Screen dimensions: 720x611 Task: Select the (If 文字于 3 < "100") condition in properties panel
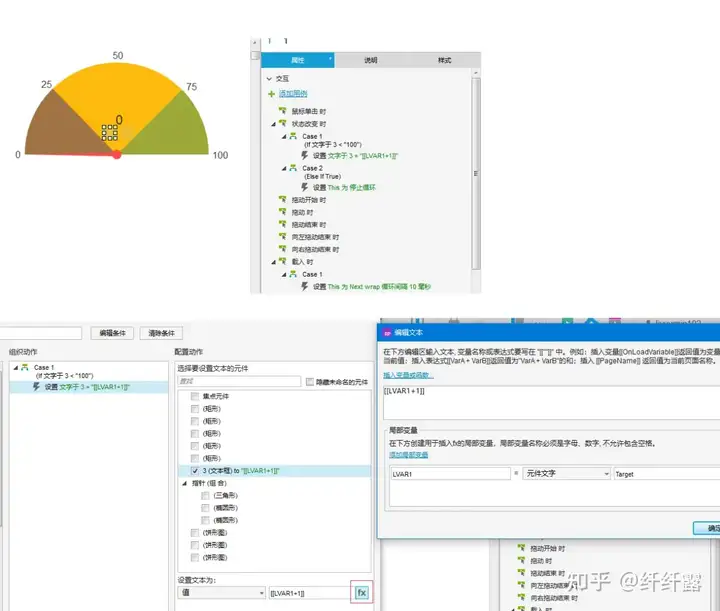tap(333, 145)
